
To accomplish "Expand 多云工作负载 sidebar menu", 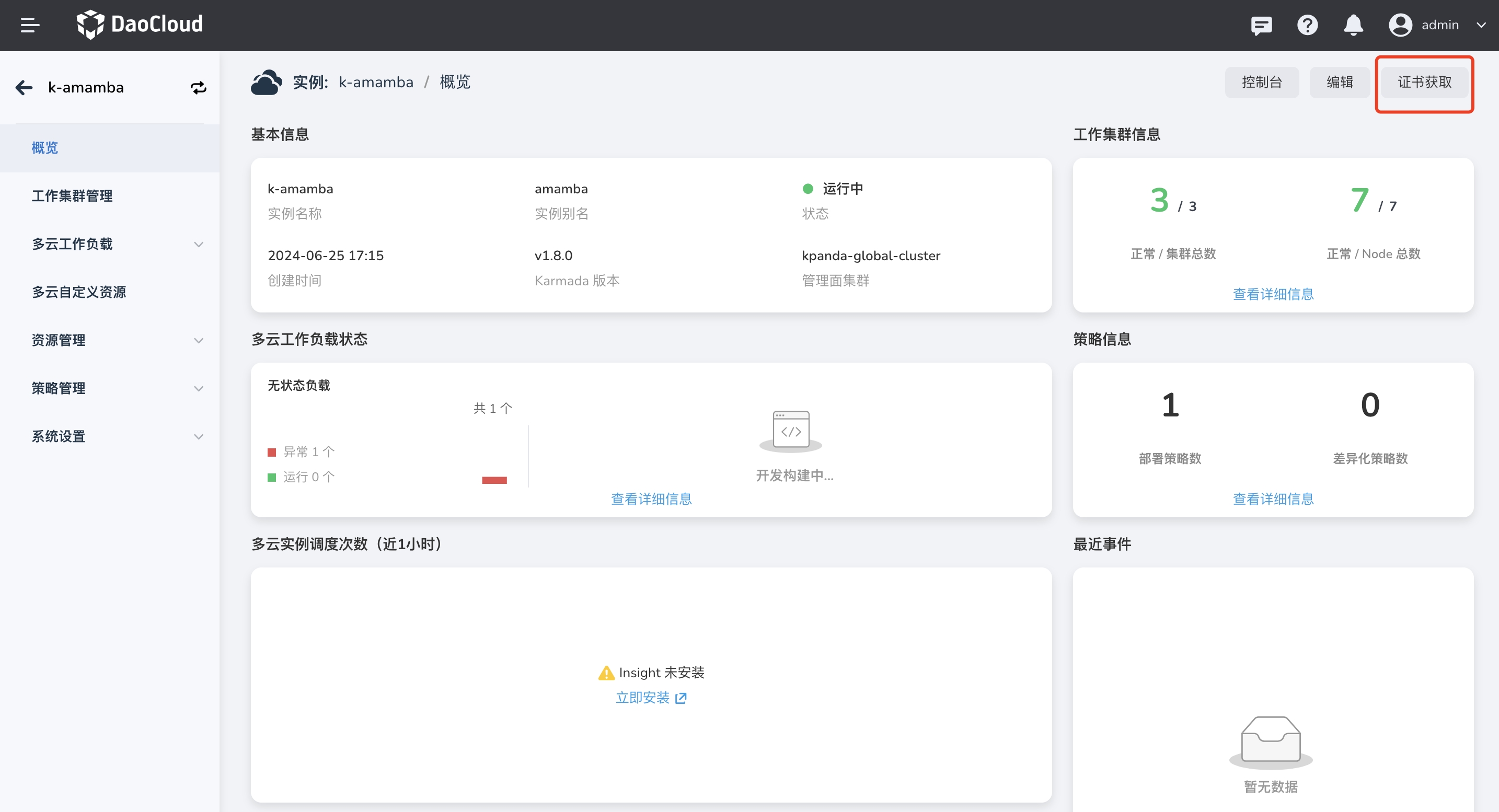I will [x=199, y=245].
